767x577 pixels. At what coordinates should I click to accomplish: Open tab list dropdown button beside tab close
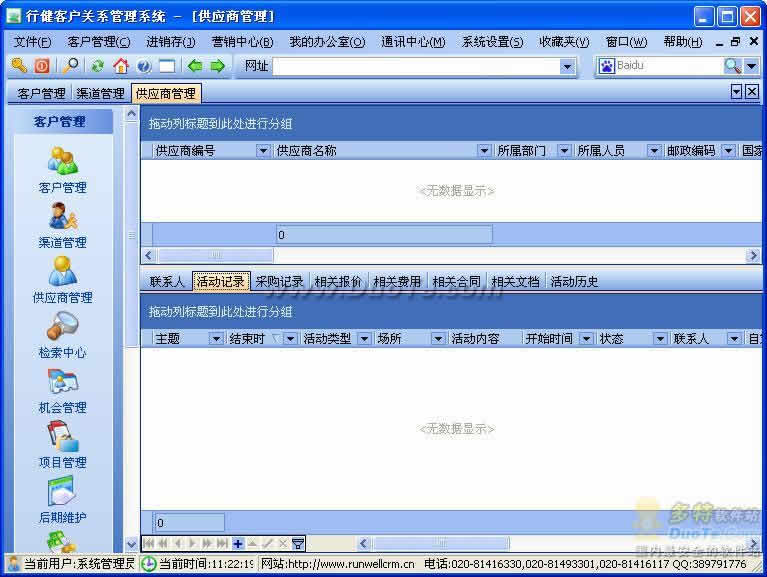[x=737, y=92]
